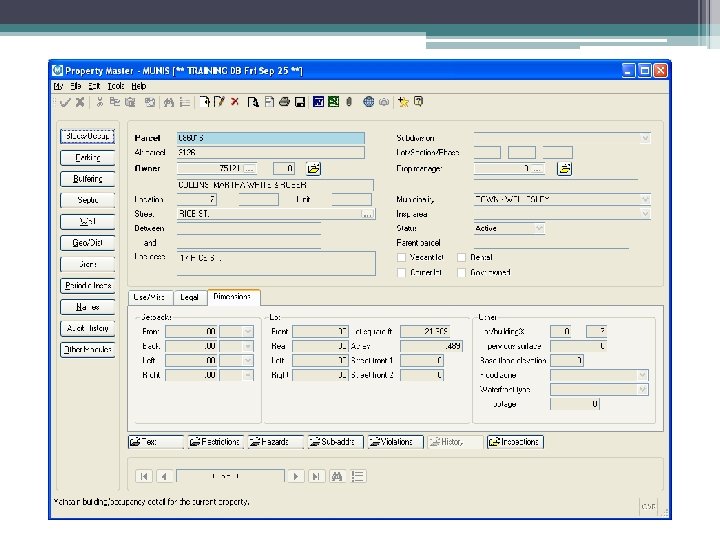Screen dimensions: 720x540
Task: Open the folder icon beside the Owner field
Action: pos(313,169)
